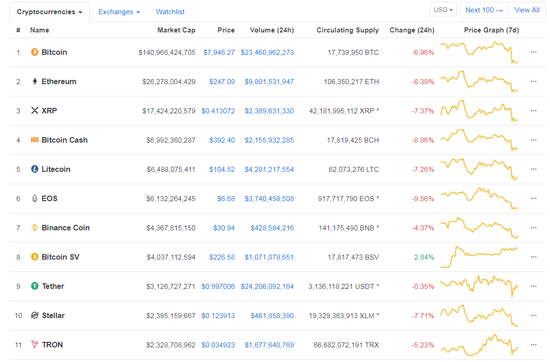This screenshot has width=550, height=362.
Task: Click the Tether logo icon
Action: 34,286
